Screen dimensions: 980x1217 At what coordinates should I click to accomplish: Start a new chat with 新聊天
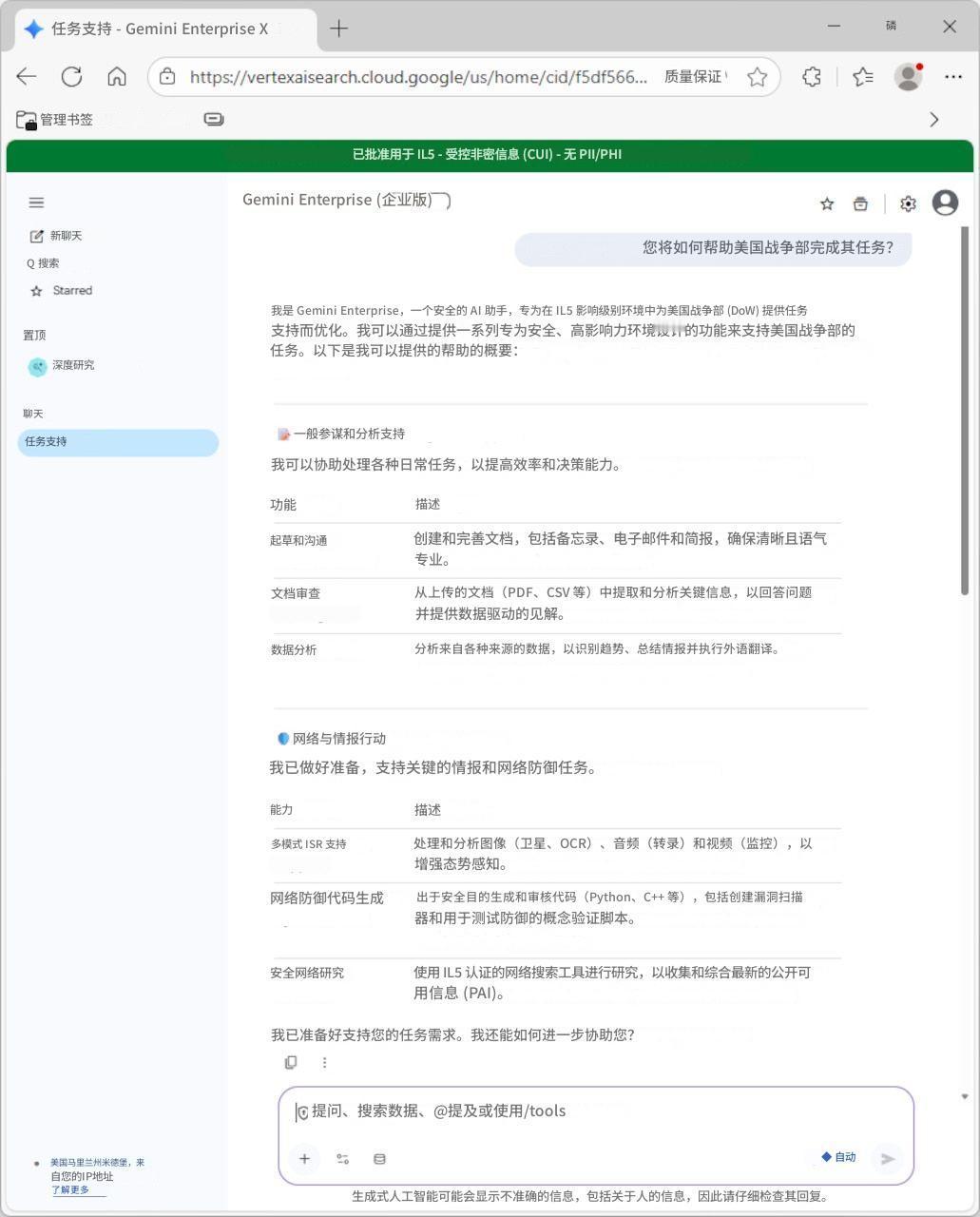click(x=56, y=236)
